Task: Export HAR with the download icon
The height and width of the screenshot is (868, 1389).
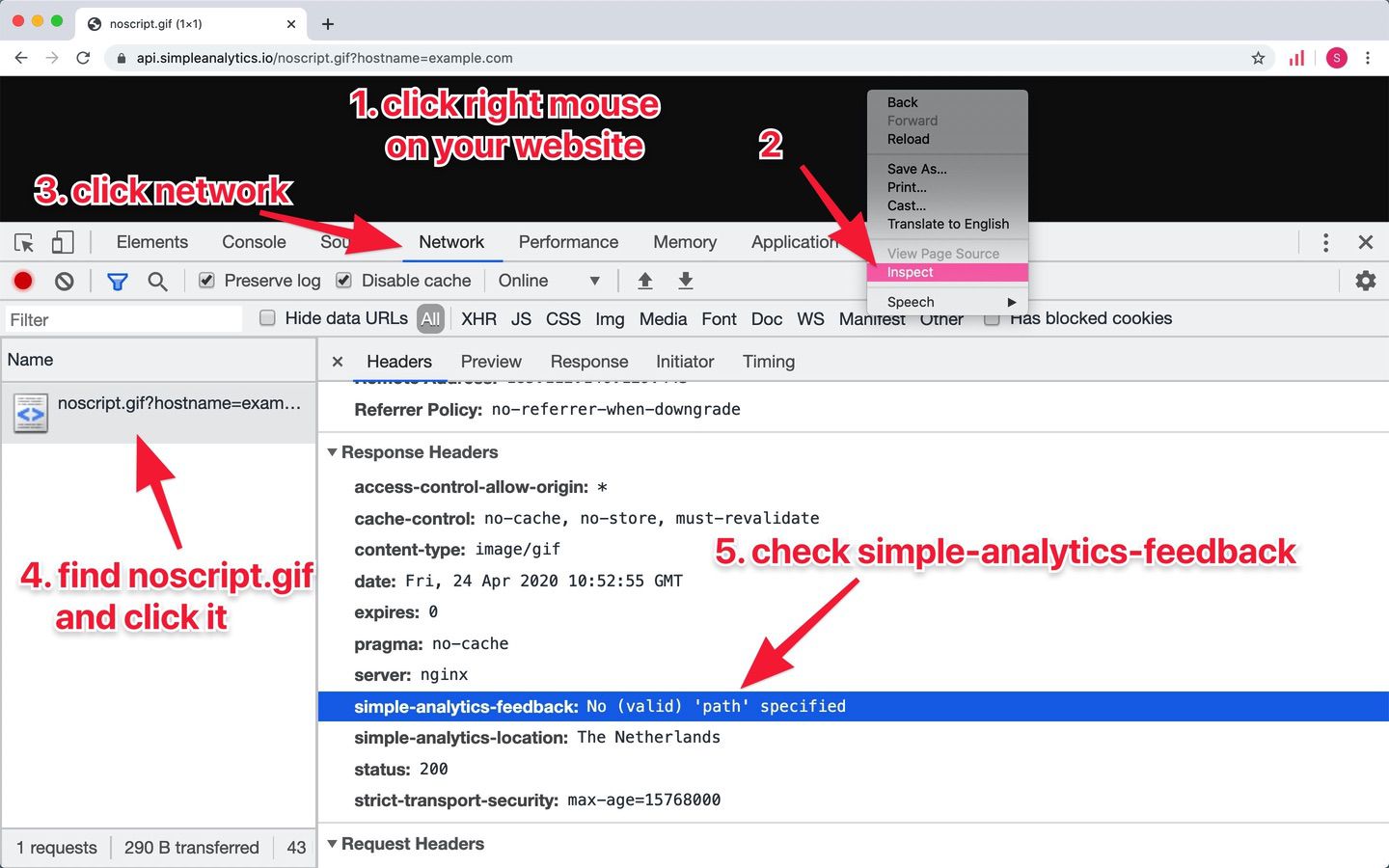Action: point(686,281)
